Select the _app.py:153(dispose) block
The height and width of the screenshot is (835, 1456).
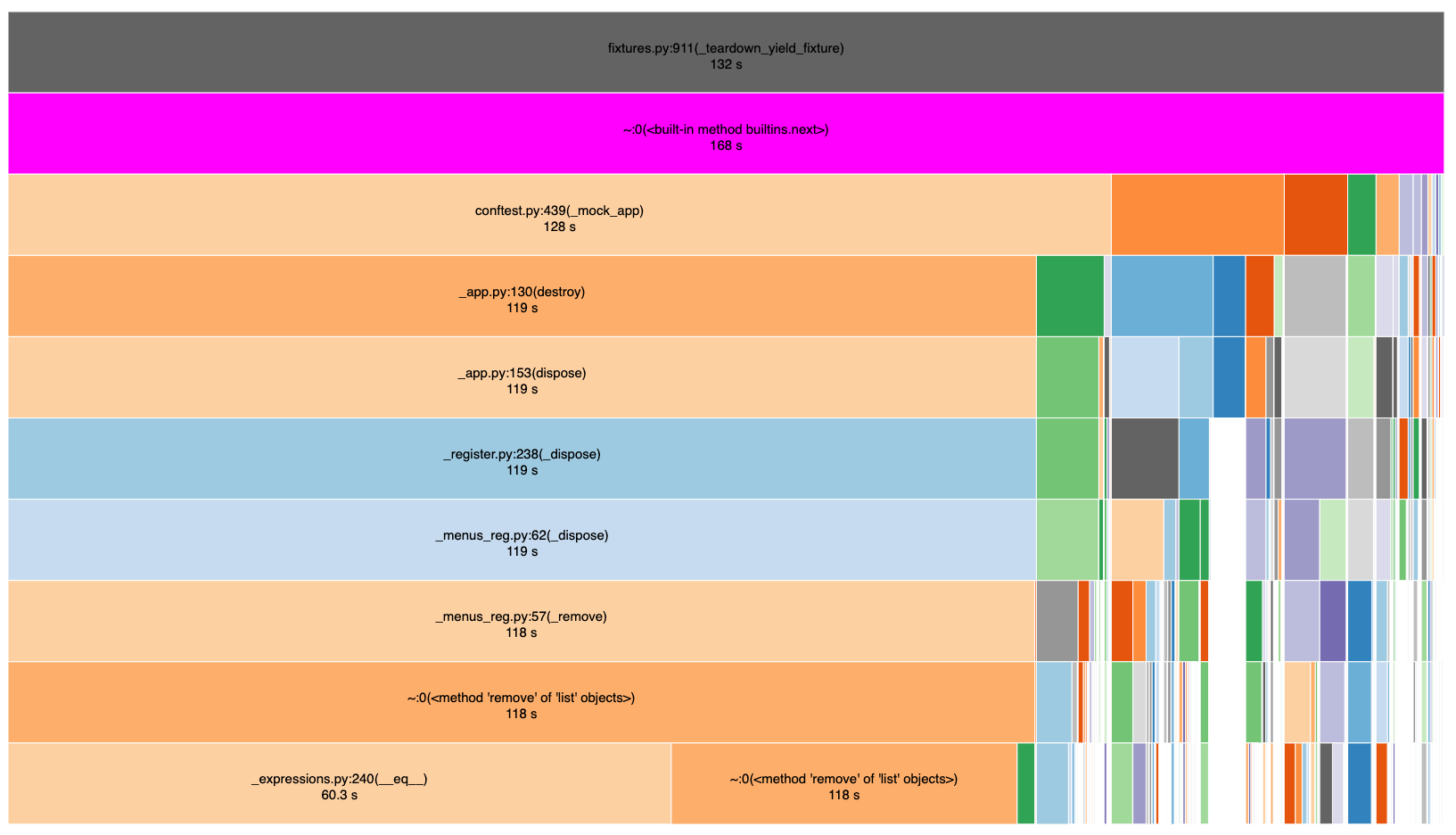click(522, 376)
